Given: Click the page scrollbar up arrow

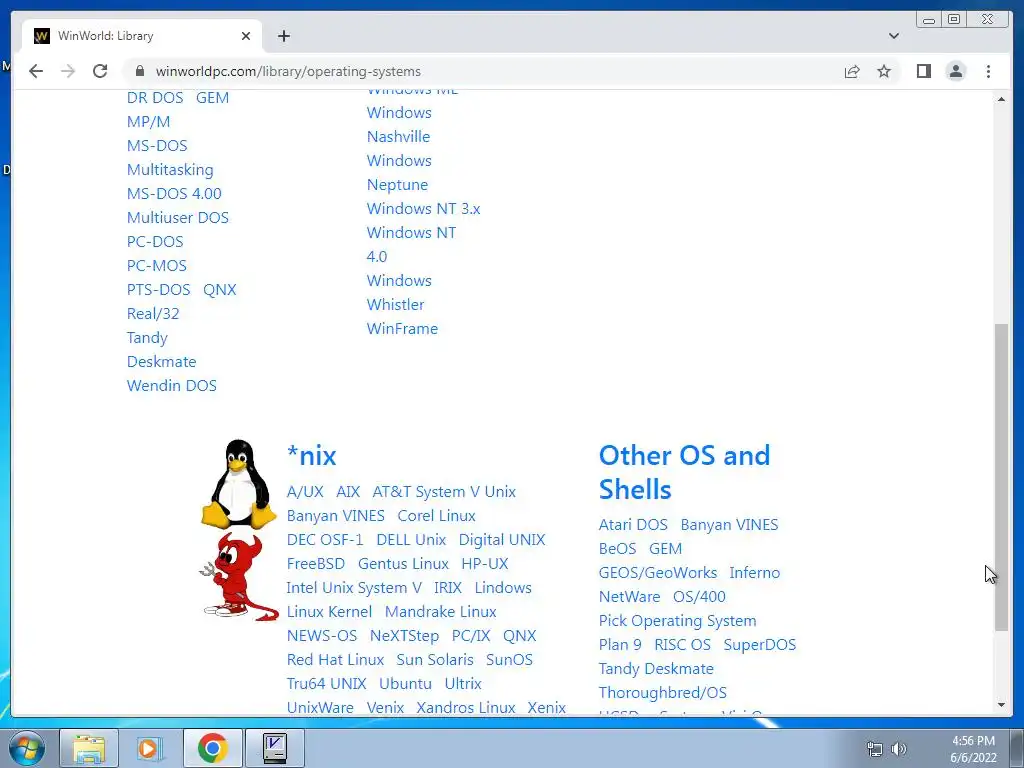Looking at the screenshot, I should click(1001, 99).
